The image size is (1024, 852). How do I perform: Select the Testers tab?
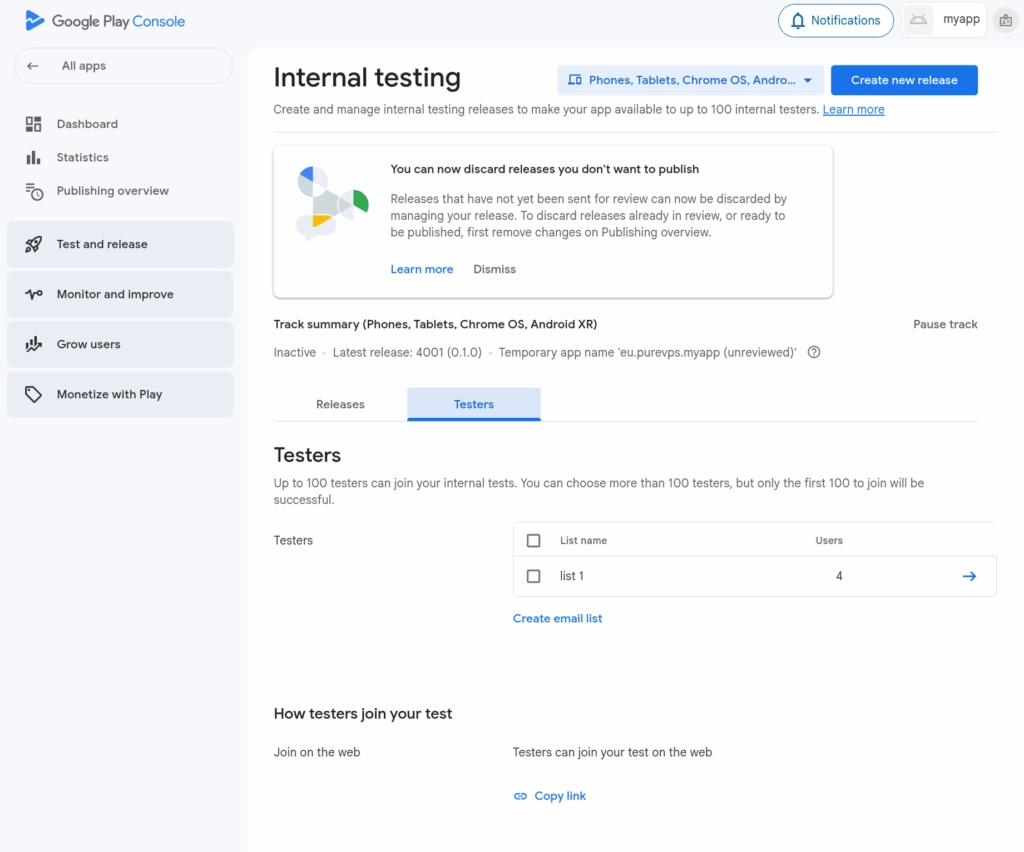(x=473, y=404)
